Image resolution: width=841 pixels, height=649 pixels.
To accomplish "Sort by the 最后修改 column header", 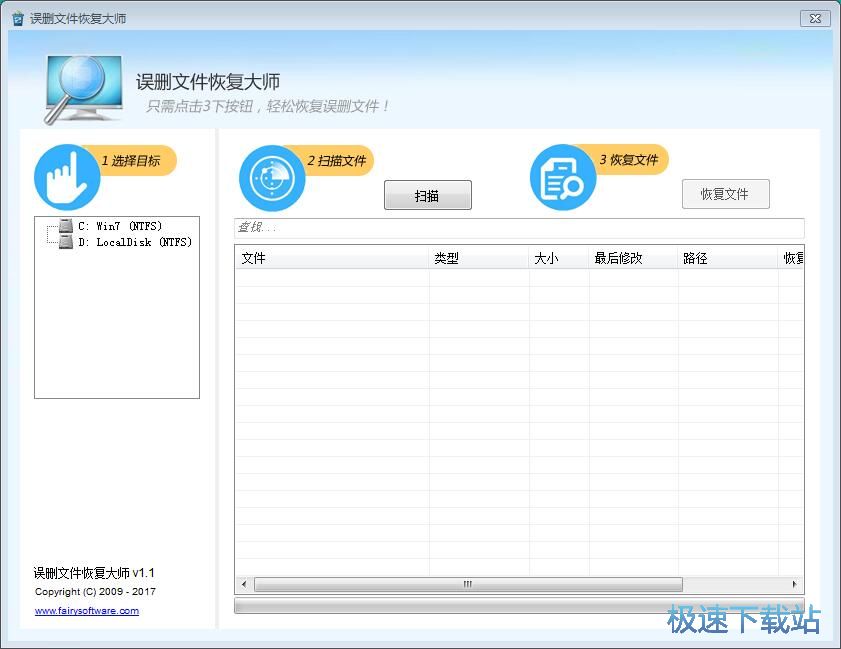I will tap(632, 258).
